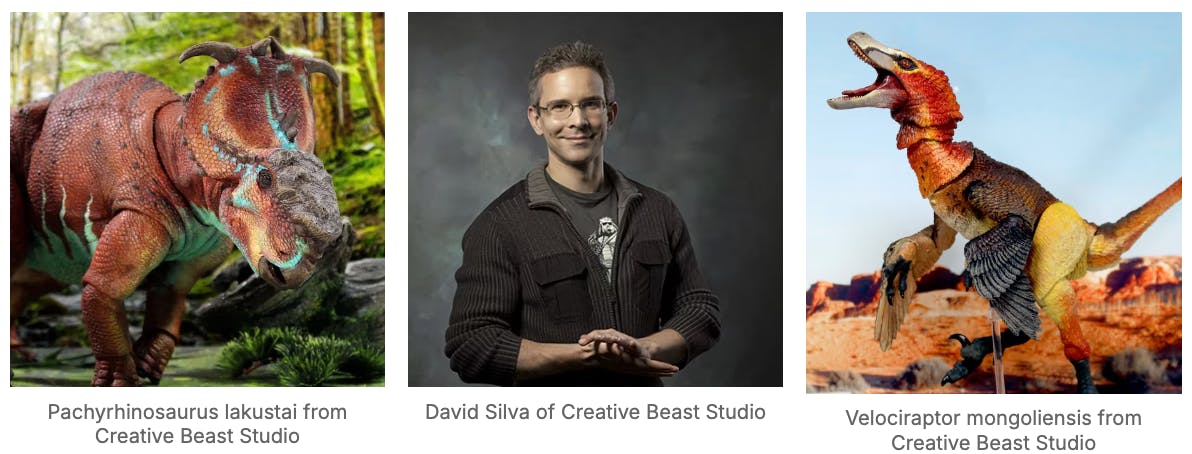Click the Pachyrhinosaurus figure's eye
Screen dimensions: 1192x454
pos(265,177)
